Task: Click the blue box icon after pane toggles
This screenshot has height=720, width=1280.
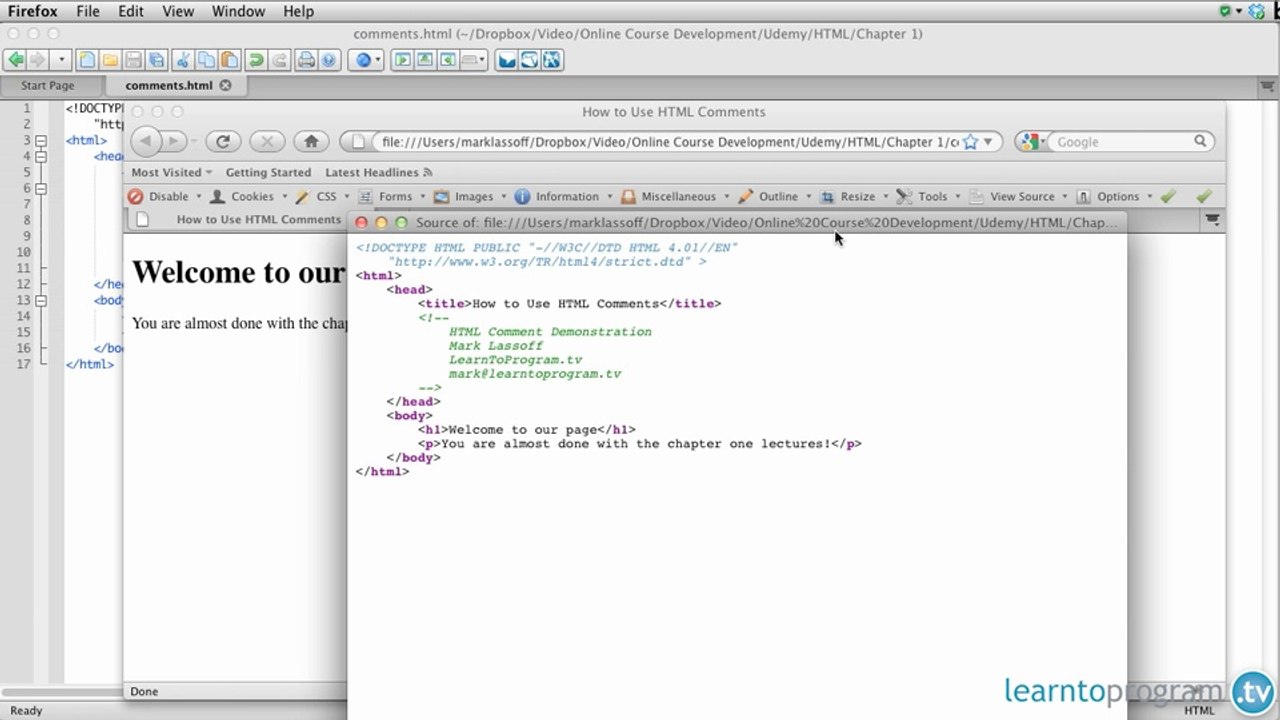Action: tap(507, 60)
